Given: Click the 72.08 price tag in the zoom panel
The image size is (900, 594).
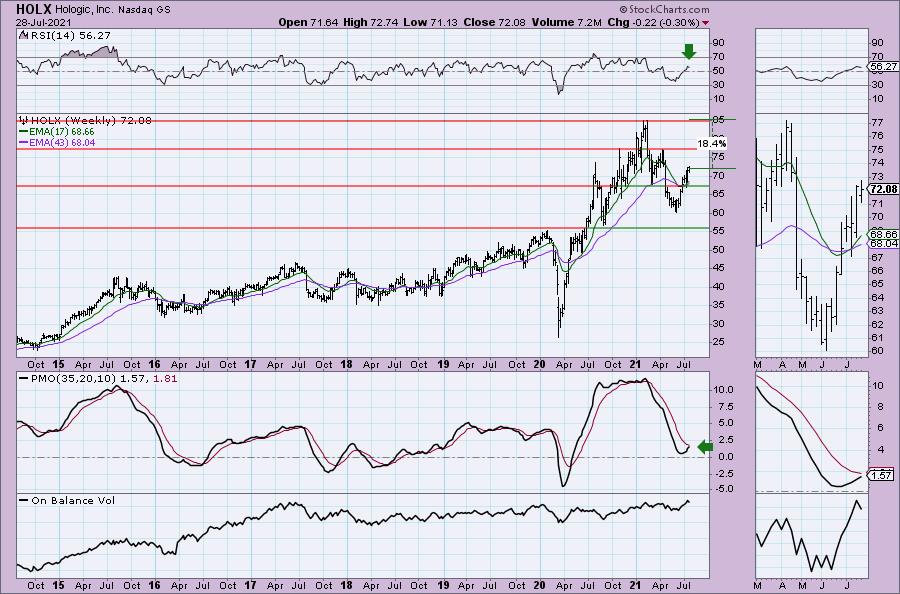Looking at the screenshot, I should 883,189.
